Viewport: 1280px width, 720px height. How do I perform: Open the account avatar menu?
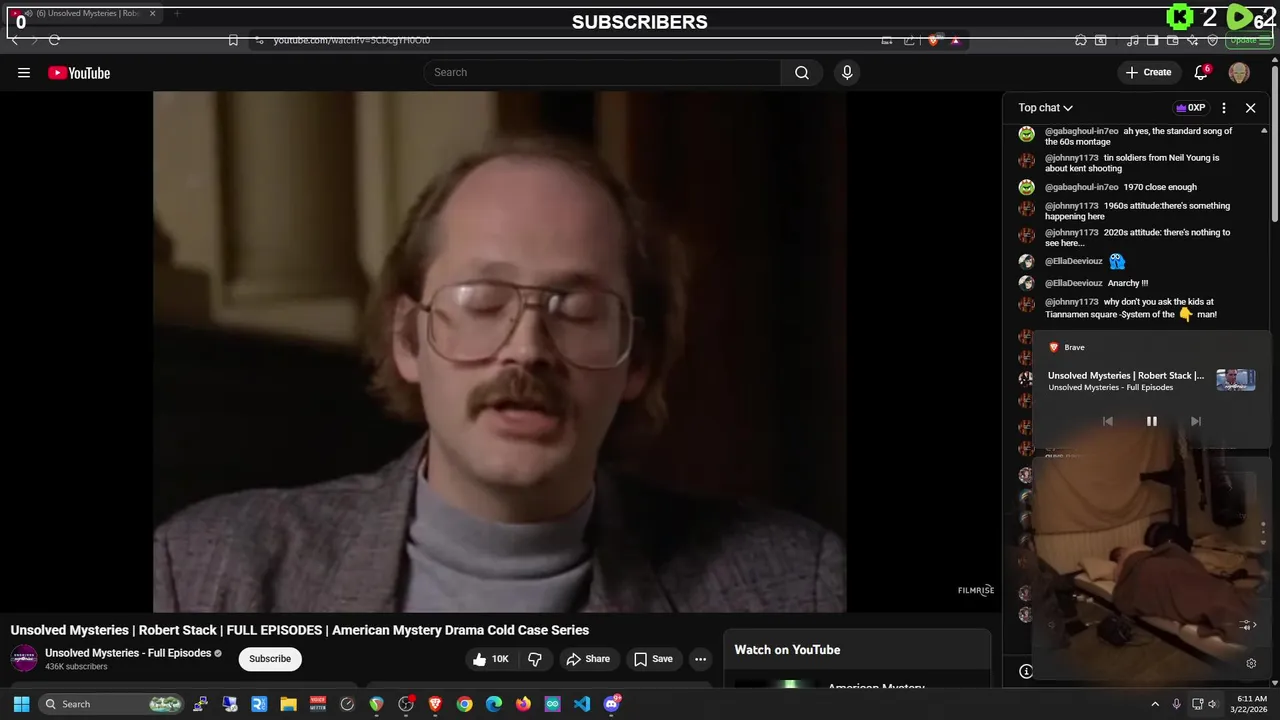point(1239,72)
